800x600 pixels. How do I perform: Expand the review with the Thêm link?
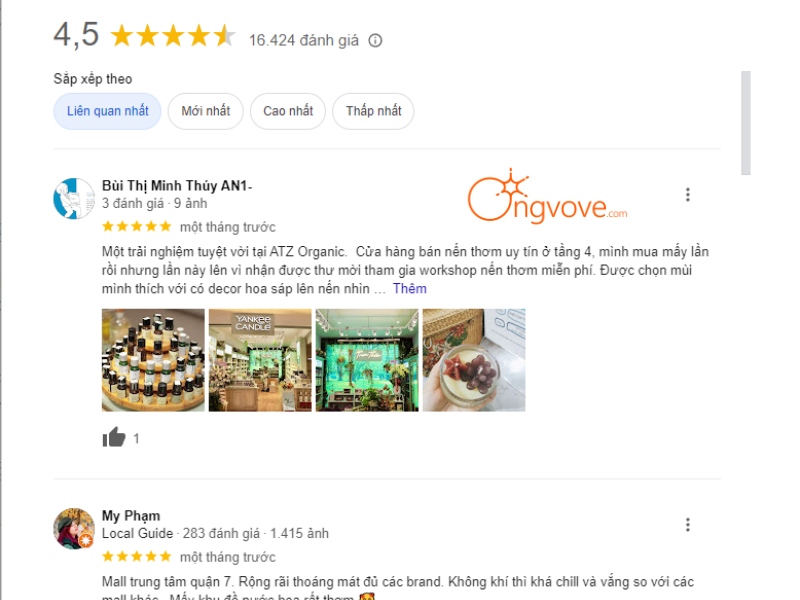click(410, 289)
